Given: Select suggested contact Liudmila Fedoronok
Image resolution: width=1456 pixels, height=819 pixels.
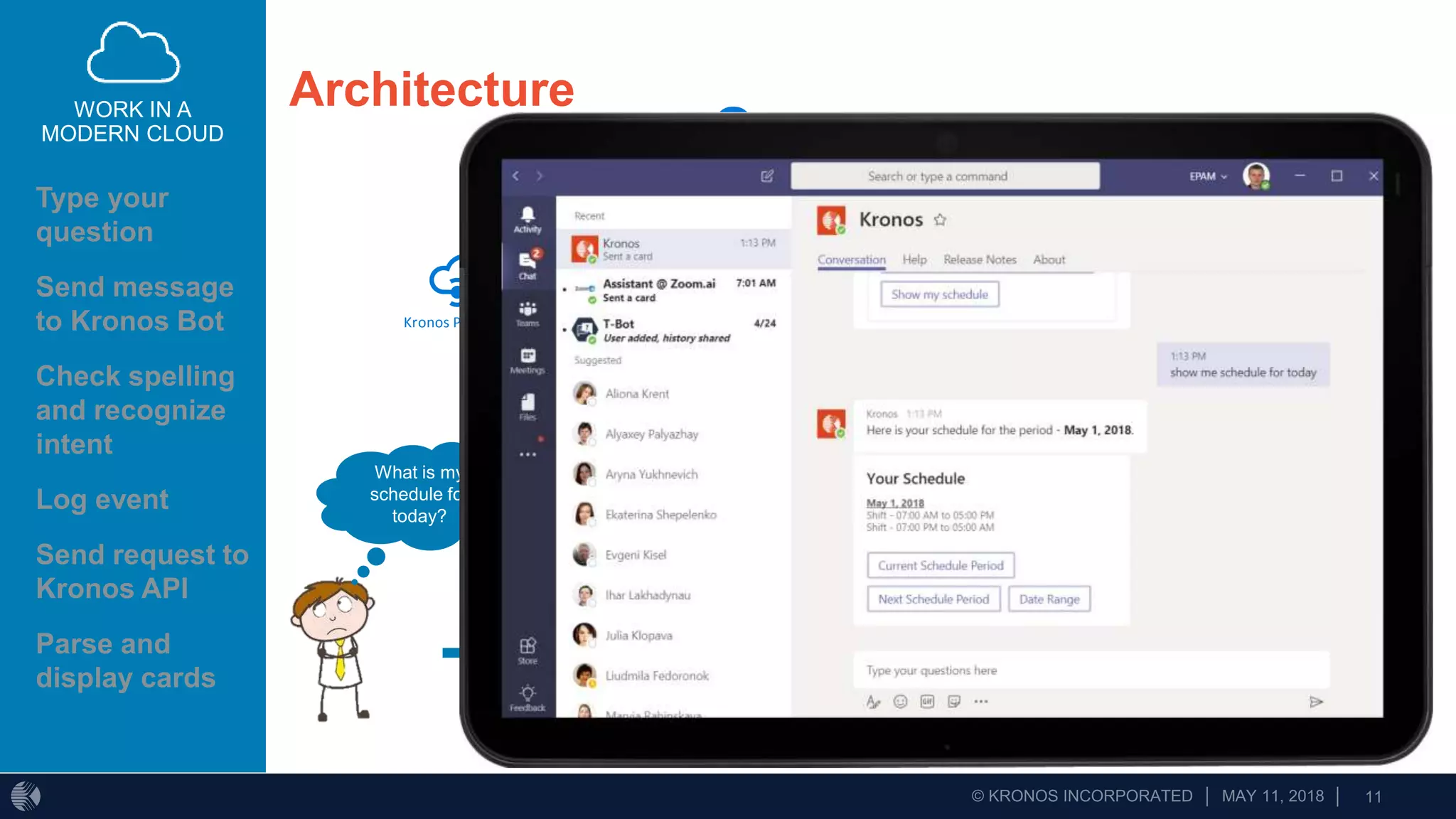Looking at the screenshot, I should (x=673, y=675).
